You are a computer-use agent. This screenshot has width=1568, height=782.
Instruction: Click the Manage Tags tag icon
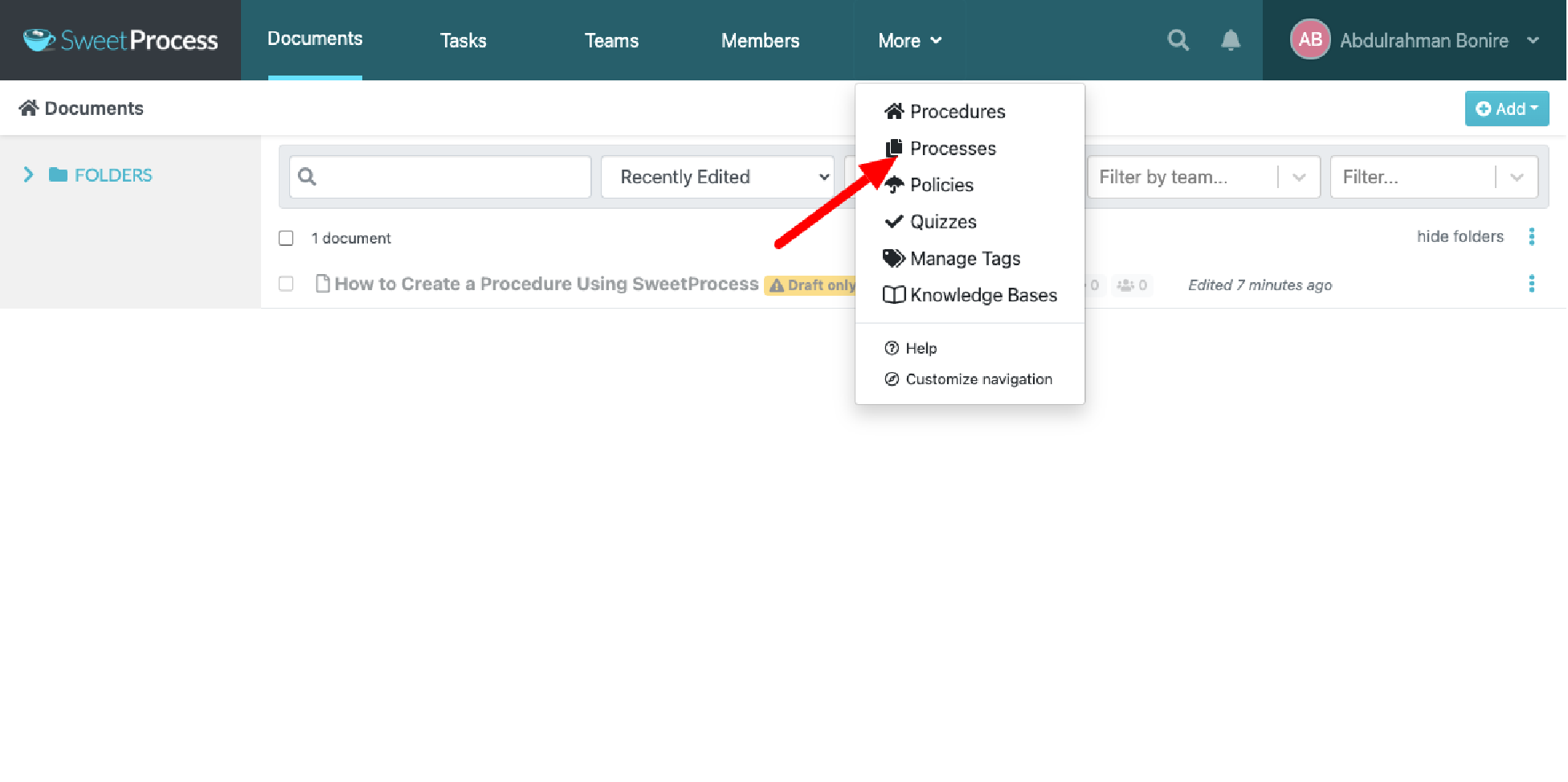coord(893,258)
